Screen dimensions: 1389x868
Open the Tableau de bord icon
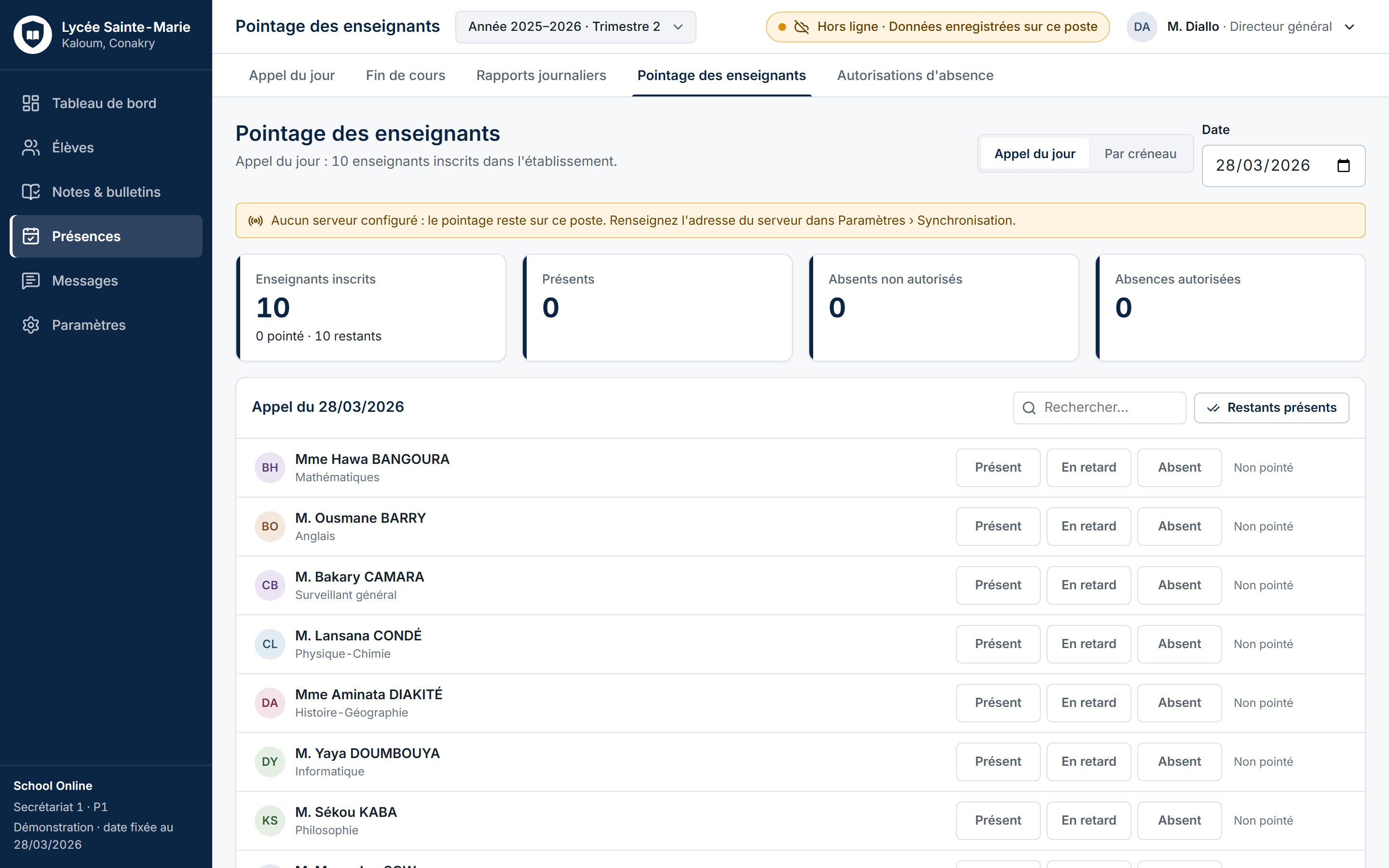pos(30,103)
